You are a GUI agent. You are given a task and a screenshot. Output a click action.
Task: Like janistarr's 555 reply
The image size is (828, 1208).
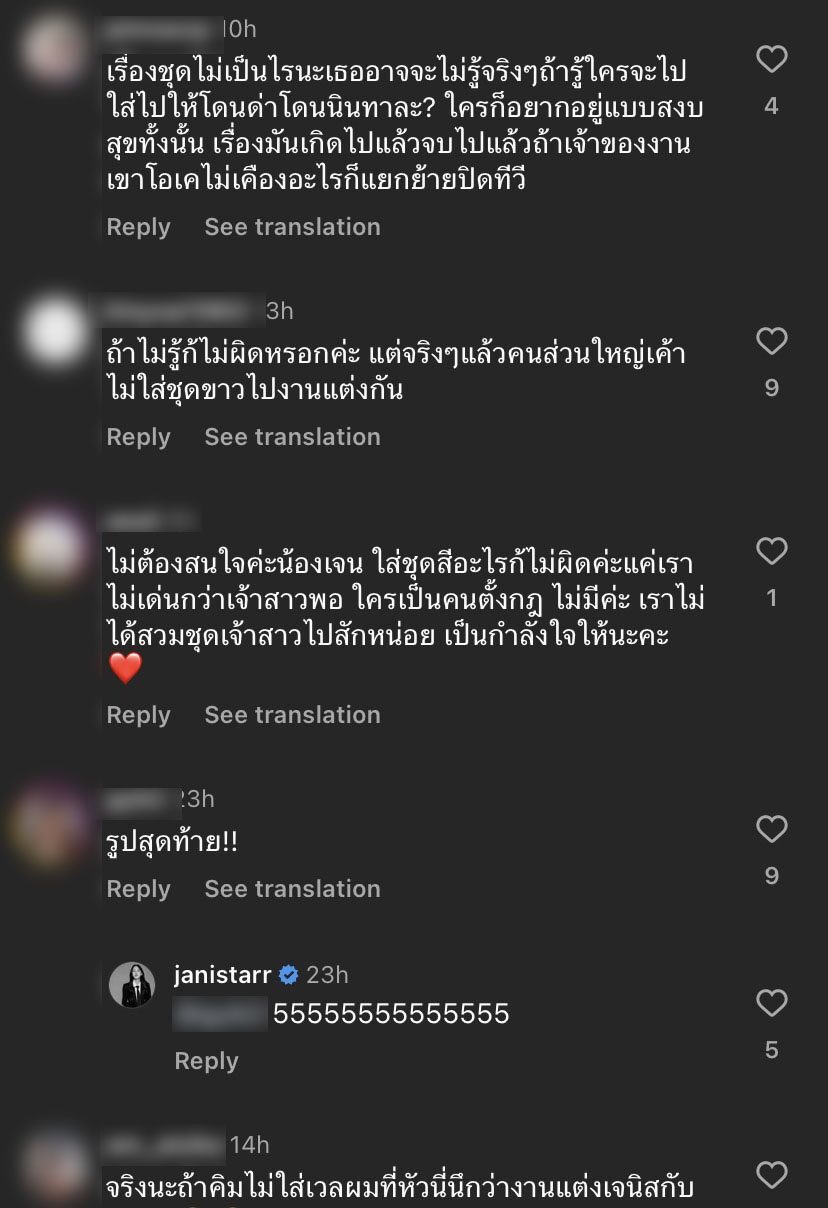click(771, 1003)
